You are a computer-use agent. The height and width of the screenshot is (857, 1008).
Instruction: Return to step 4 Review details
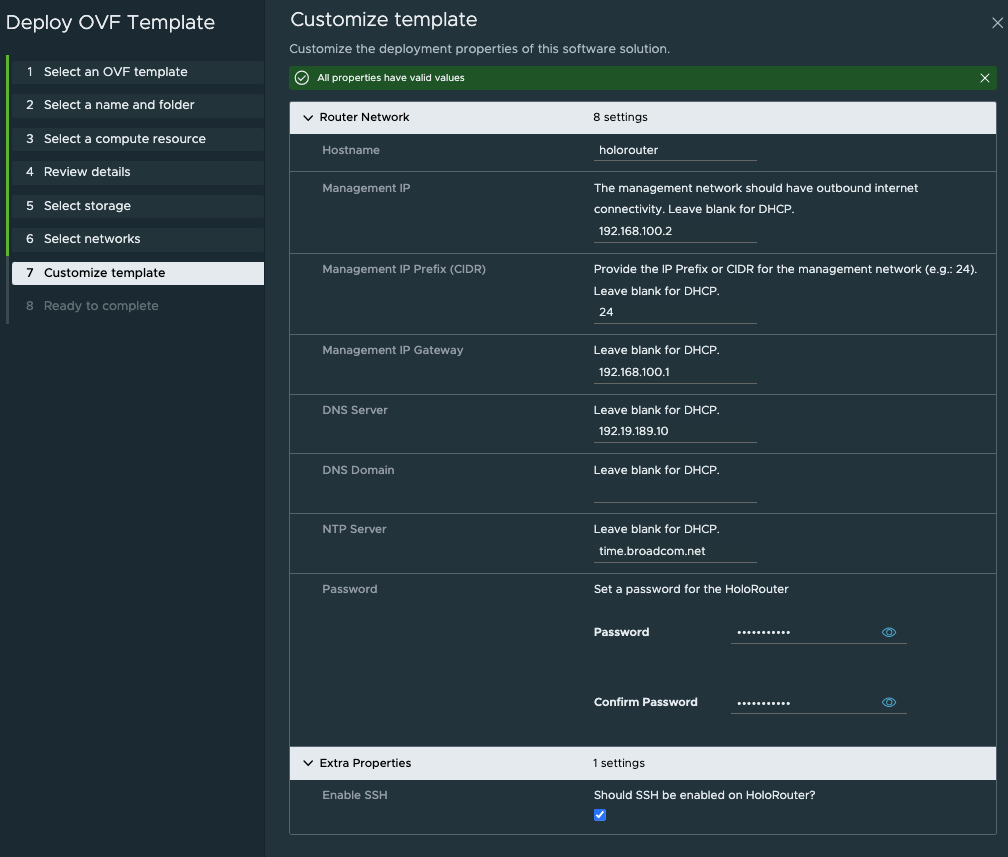[x=87, y=172]
